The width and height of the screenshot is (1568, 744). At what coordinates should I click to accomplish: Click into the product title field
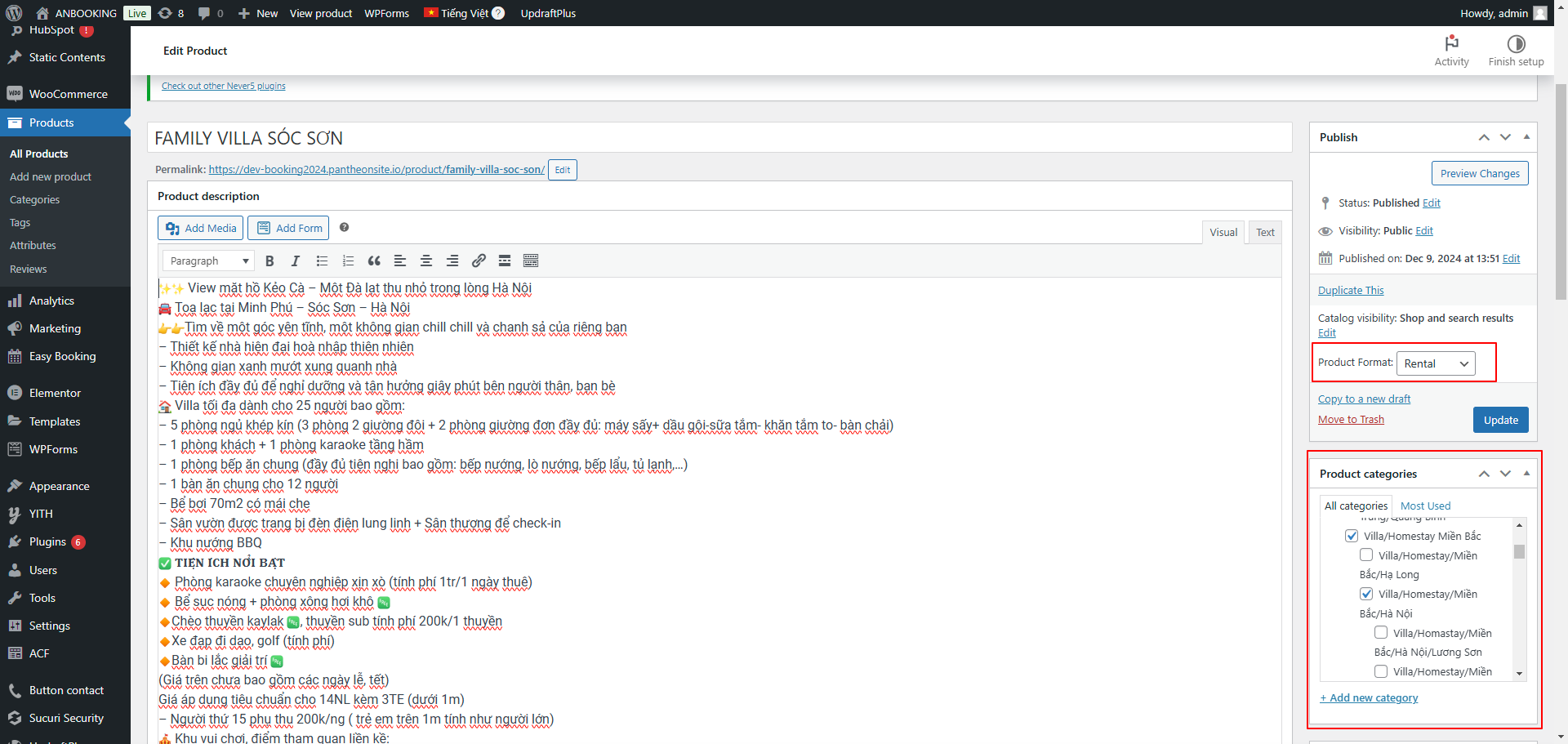pyautogui.click(x=719, y=138)
